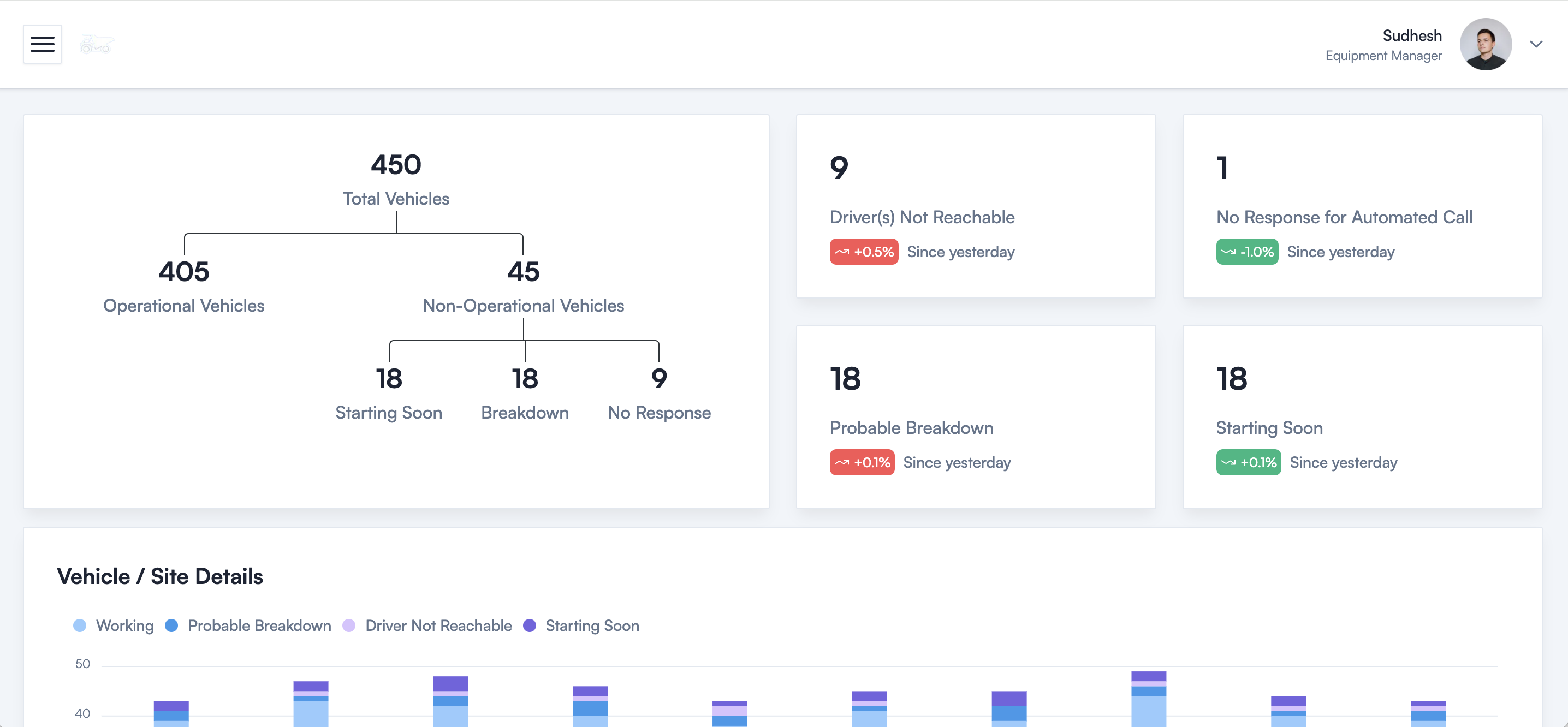1568x727 pixels.
Task: Toggle the Working legend series
Action: [x=113, y=625]
